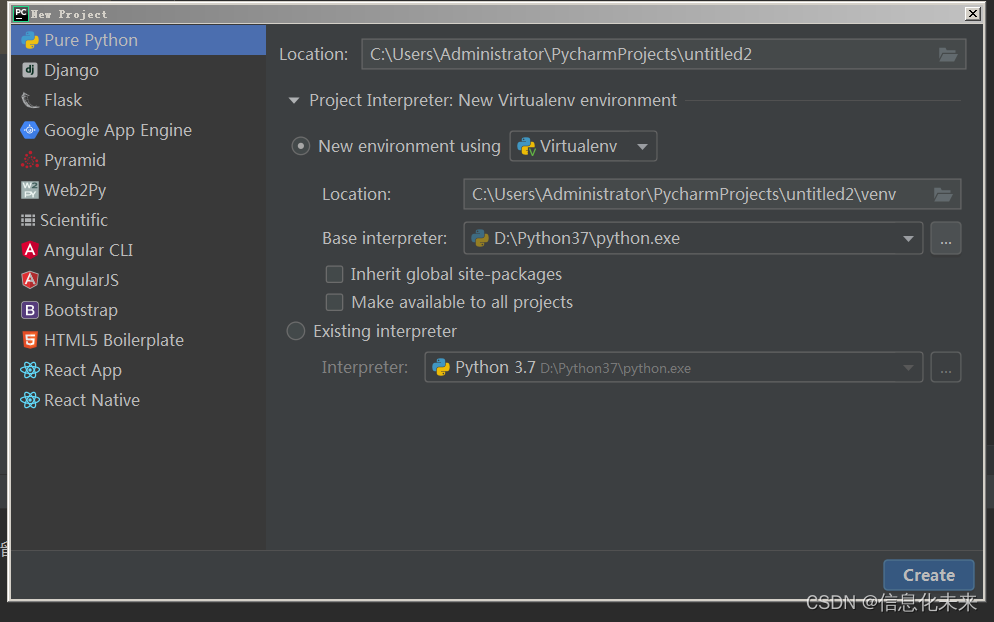The image size is (994, 622).
Task: Select the Existing interpreter radio button
Action: click(296, 331)
